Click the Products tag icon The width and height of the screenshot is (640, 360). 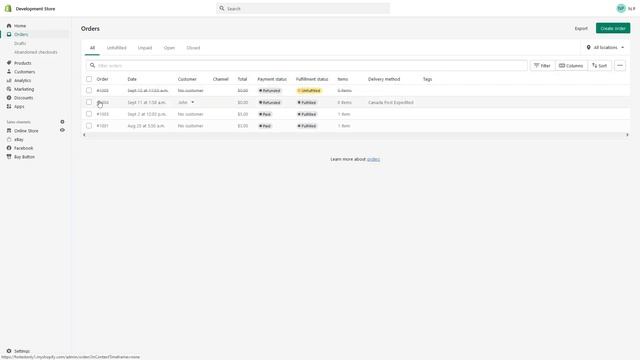click(9, 63)
